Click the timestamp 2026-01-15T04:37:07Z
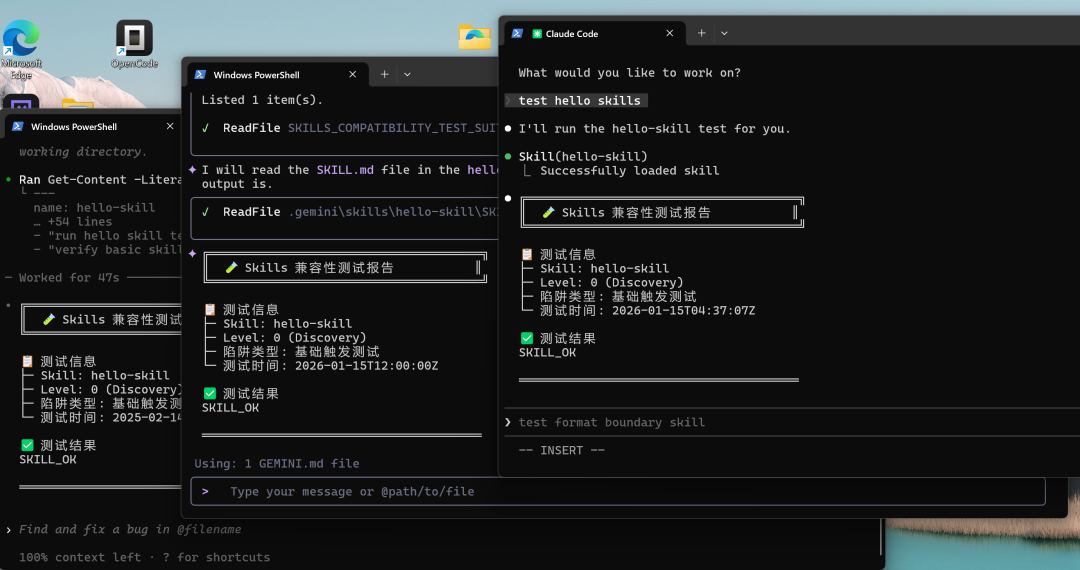Image resolution: width=1080 pixels, height=570 pixels. [683, 310]
